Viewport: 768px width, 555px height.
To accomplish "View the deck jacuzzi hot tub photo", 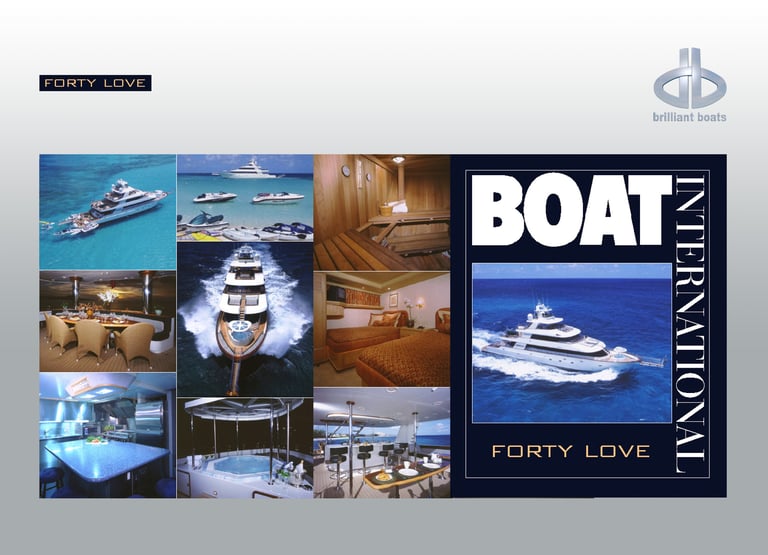I will 245,448.
